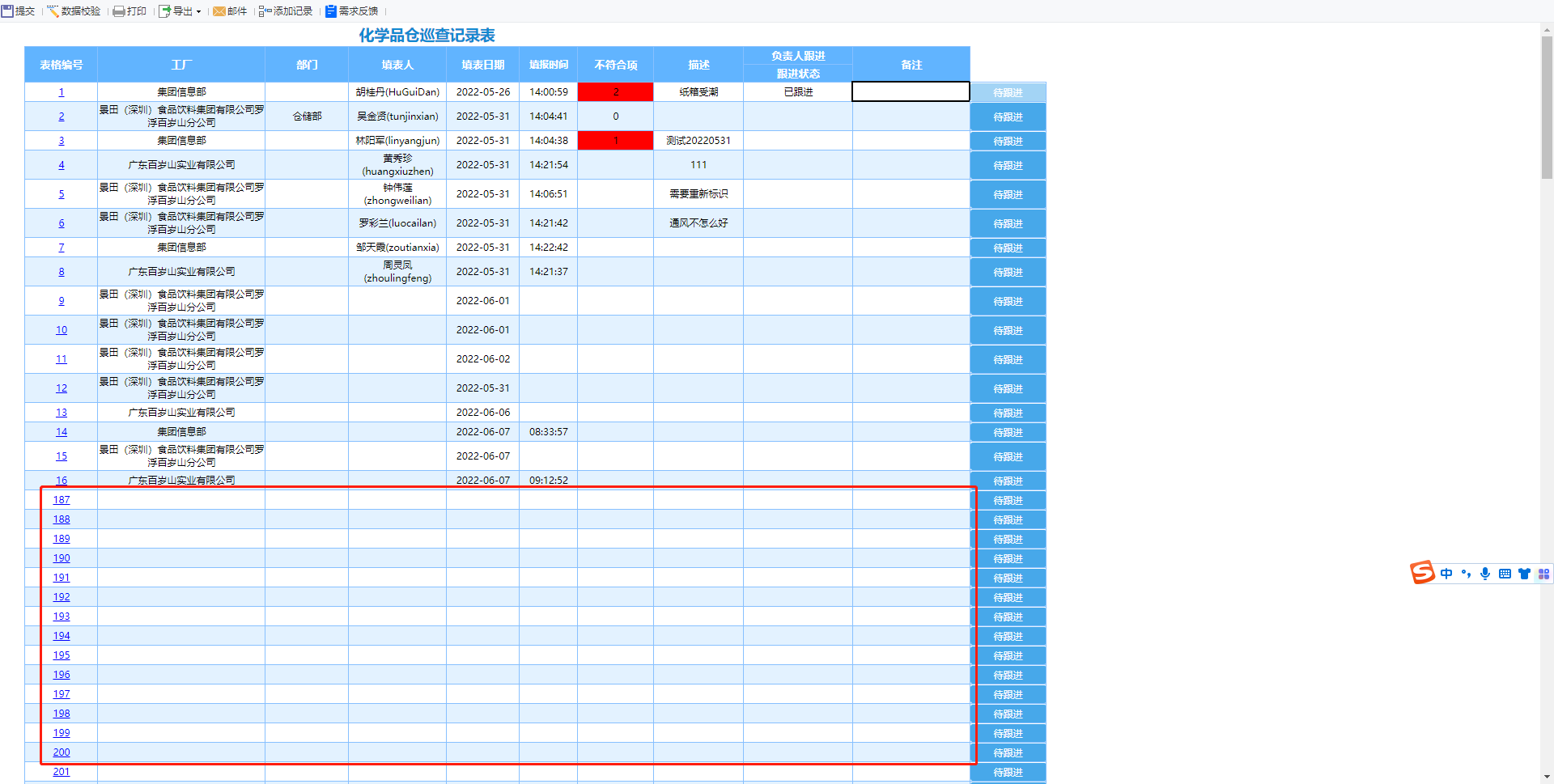Click the Sogou input microphone icon
The height and width of the screenshot is (784, 1554).
click(1485, 574)
